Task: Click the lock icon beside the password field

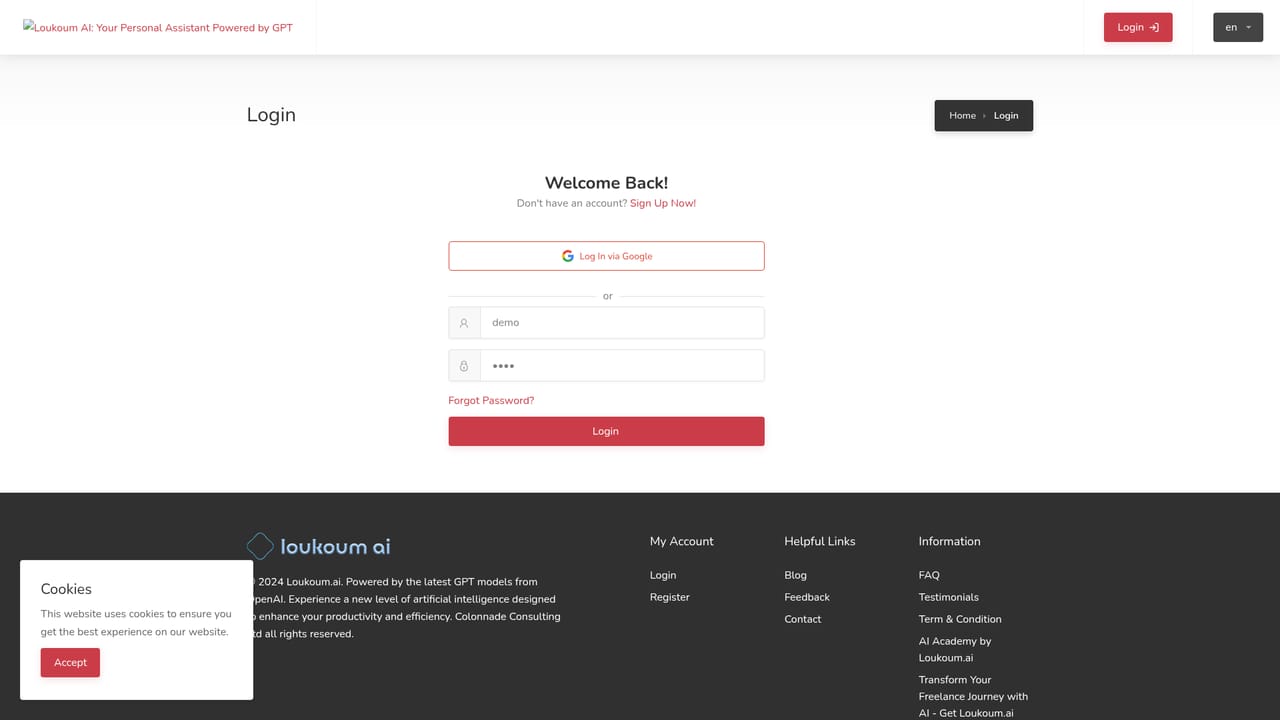Action: point(464,366)
